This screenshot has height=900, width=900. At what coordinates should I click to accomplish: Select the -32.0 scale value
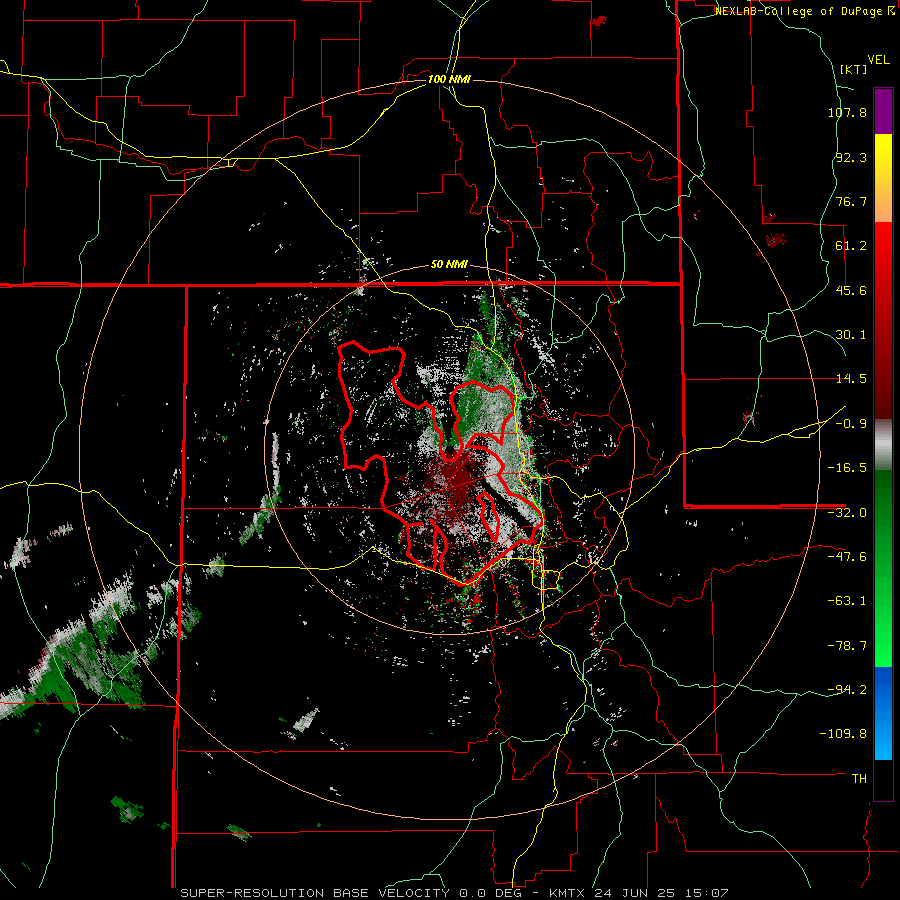847,513
